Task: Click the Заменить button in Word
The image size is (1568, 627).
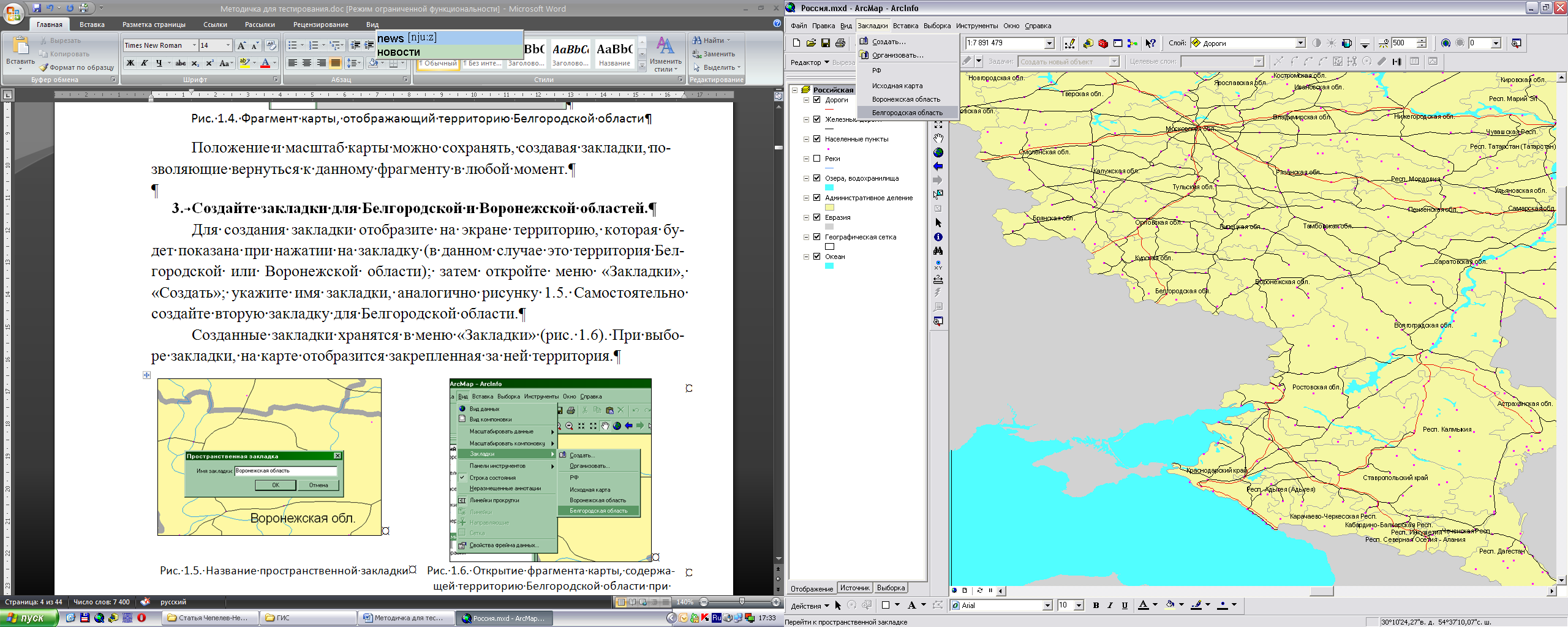Action: tap(714, 54)
